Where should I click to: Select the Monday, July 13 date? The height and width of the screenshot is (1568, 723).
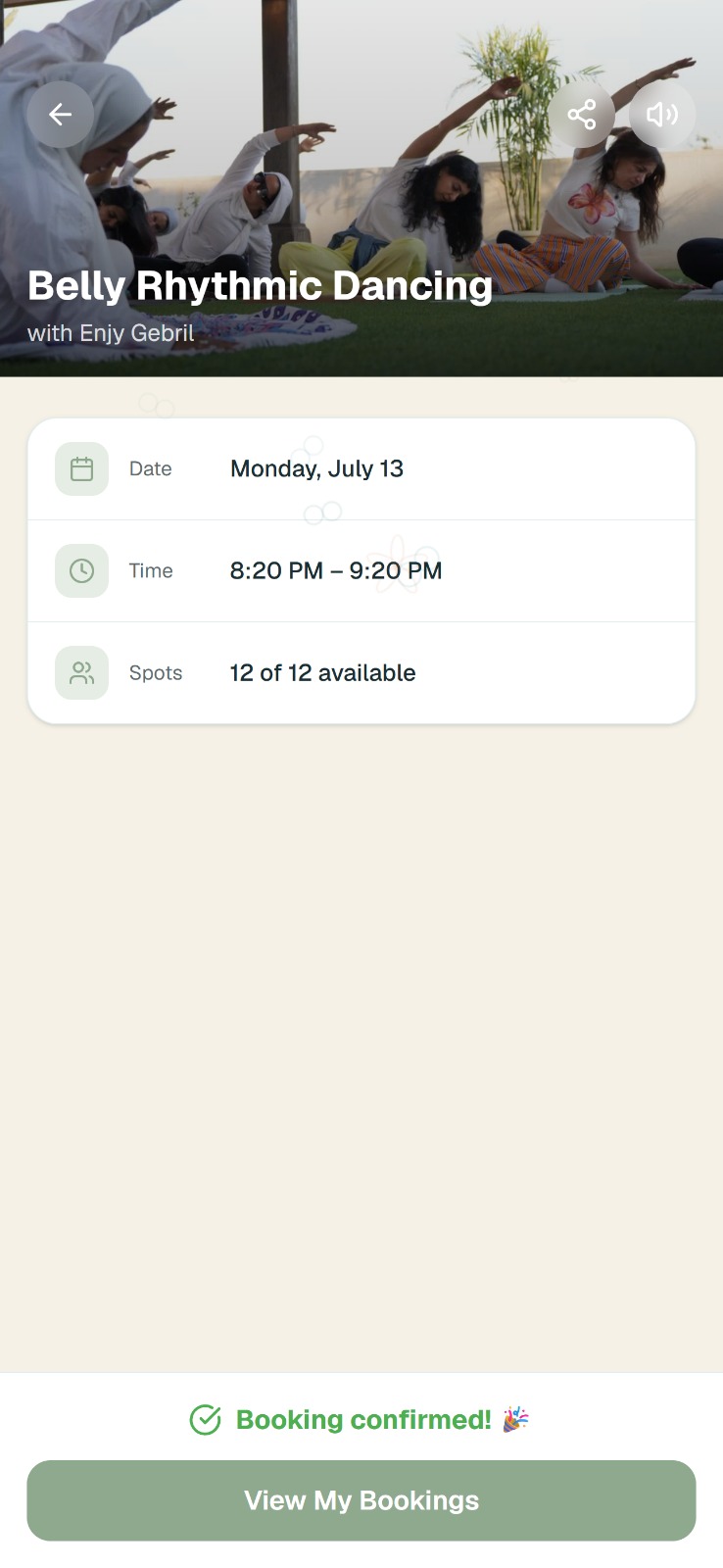(316, 468)
